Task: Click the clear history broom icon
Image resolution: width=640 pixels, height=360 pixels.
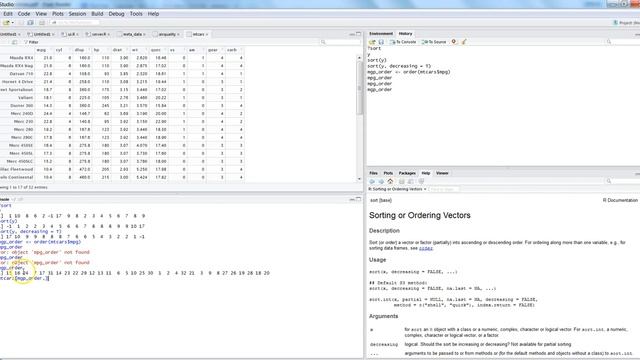Action: pos(464,42)
